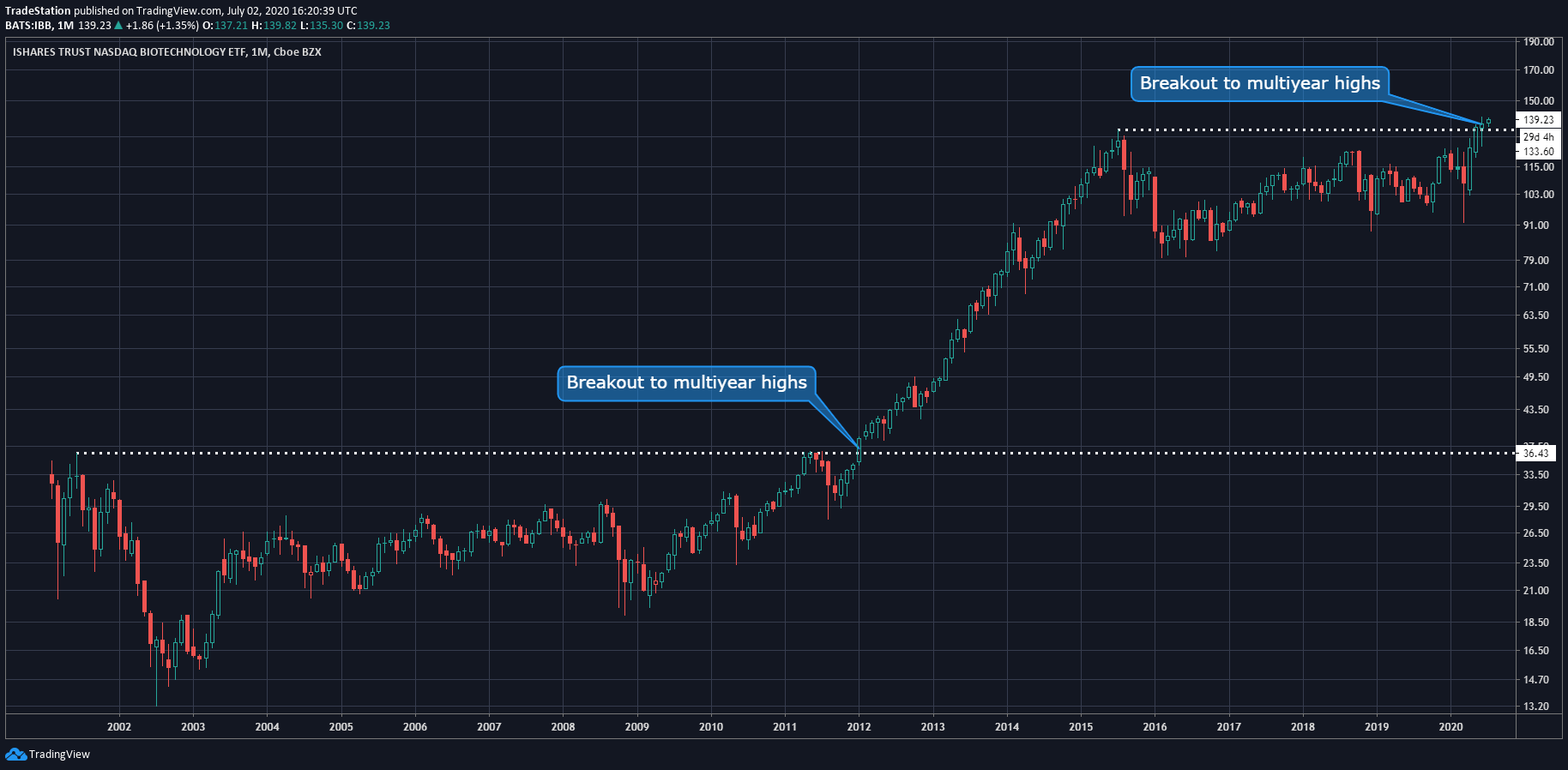Click the low value L:135.30
Image resolution: width=1568 pixels, height=770 pixels.
[322, 26]
